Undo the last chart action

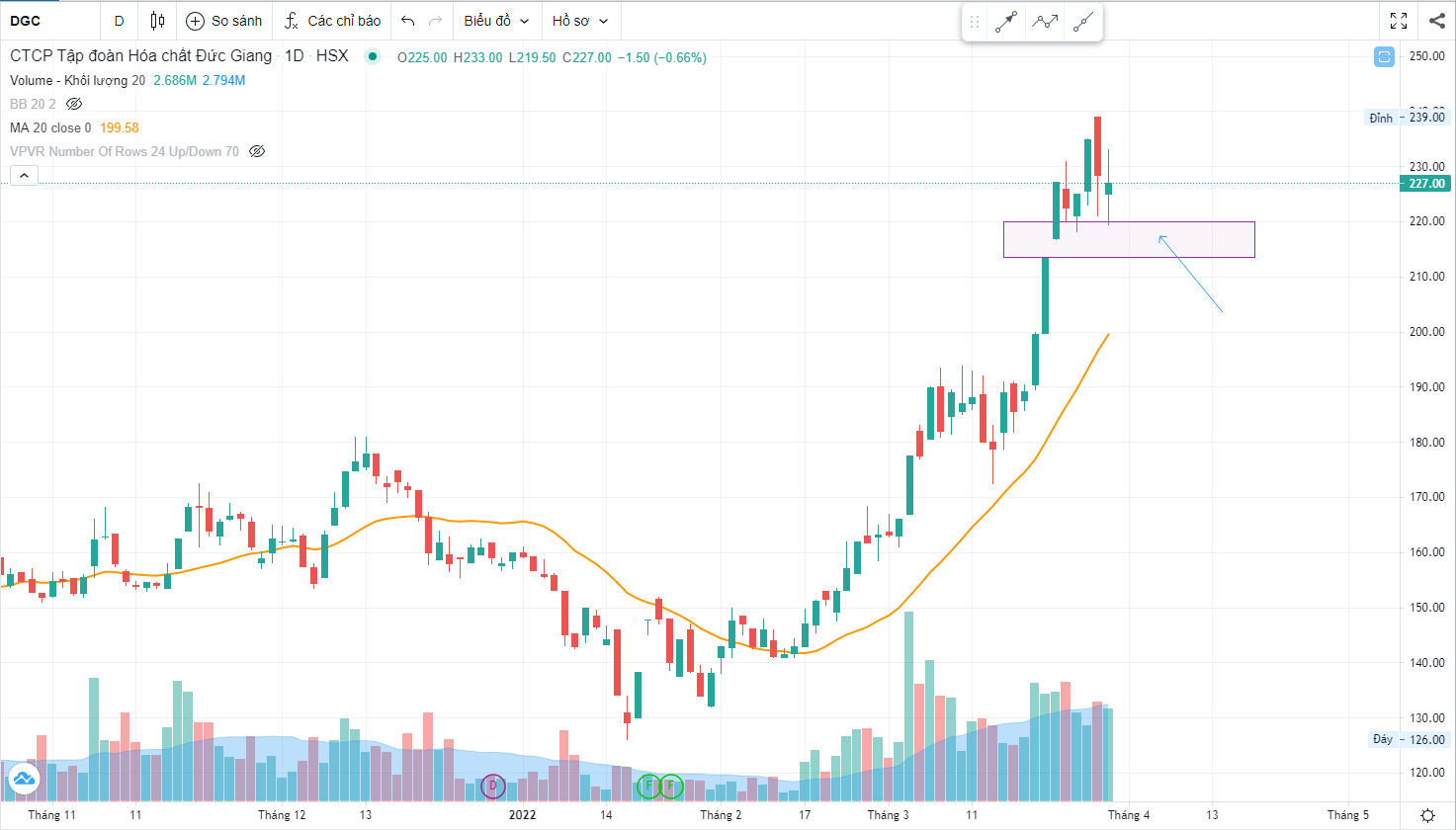tap(408, 21)
